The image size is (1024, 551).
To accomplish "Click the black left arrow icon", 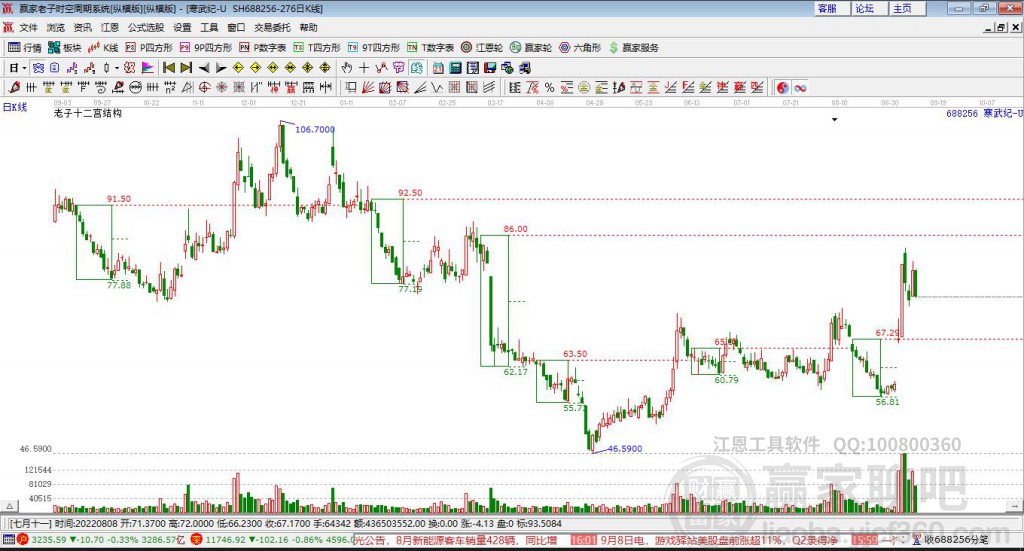I will pos(204,68).
